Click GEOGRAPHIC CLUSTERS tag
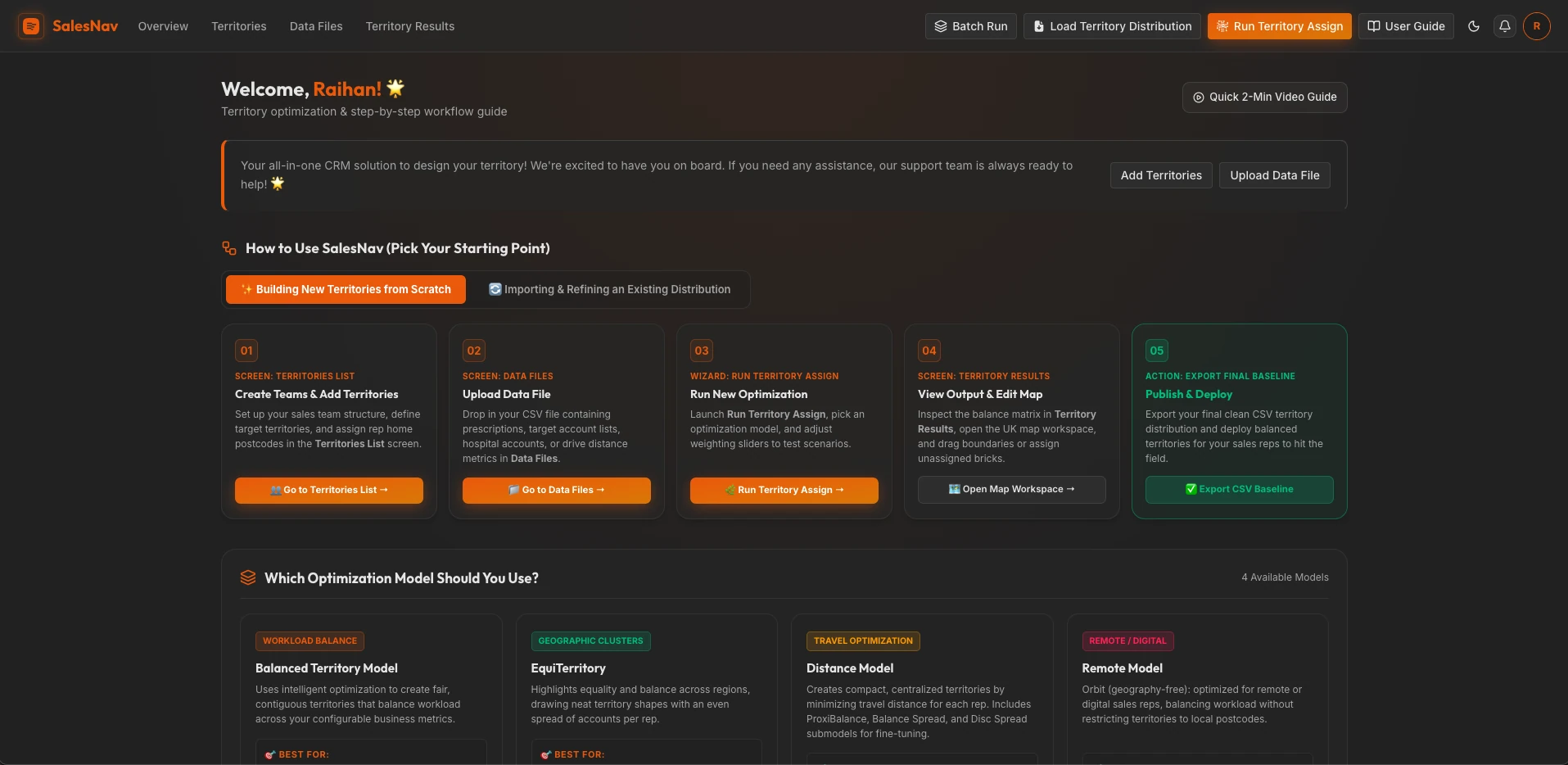This screenshot has width=1568, height=765. click(x=591, y=641)
